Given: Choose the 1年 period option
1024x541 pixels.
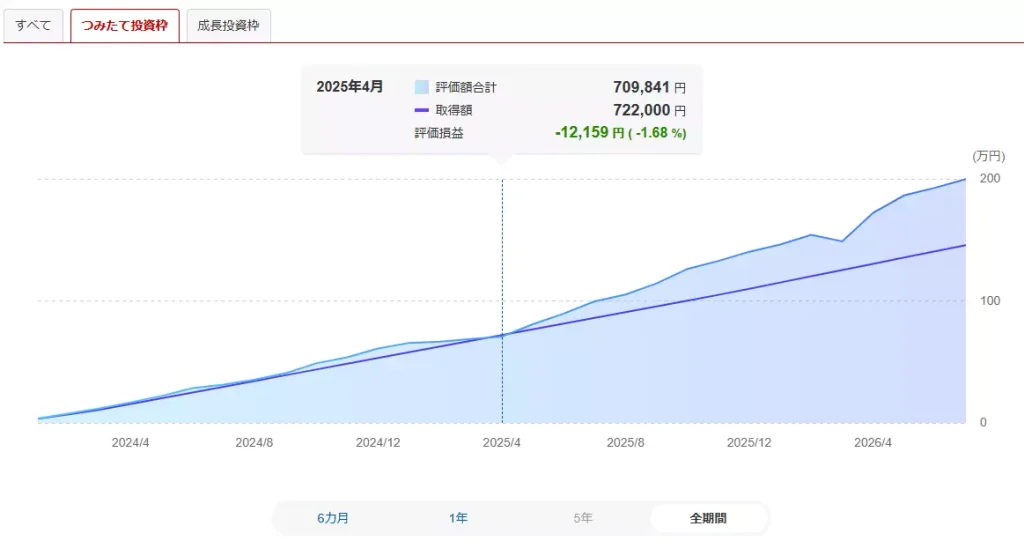Looking at the screenshot, I should tap(458, 518).
